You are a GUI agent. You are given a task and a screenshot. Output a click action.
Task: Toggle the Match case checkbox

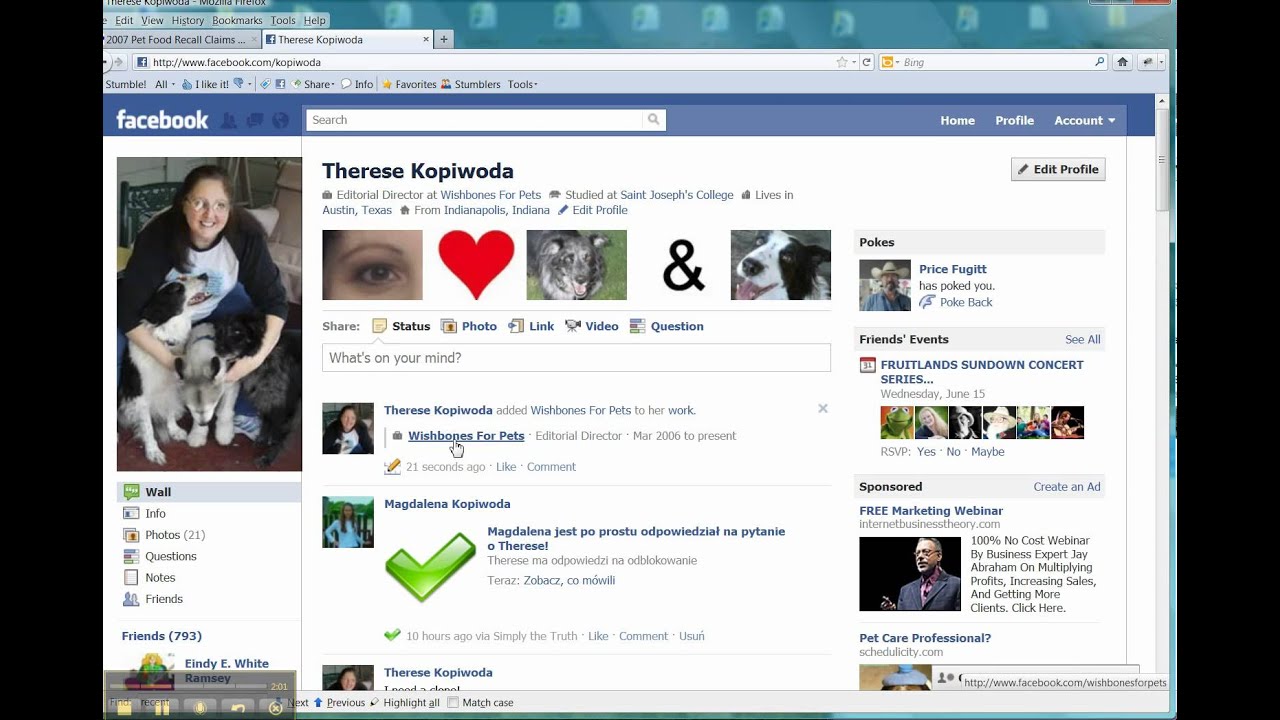pos(453,702)
